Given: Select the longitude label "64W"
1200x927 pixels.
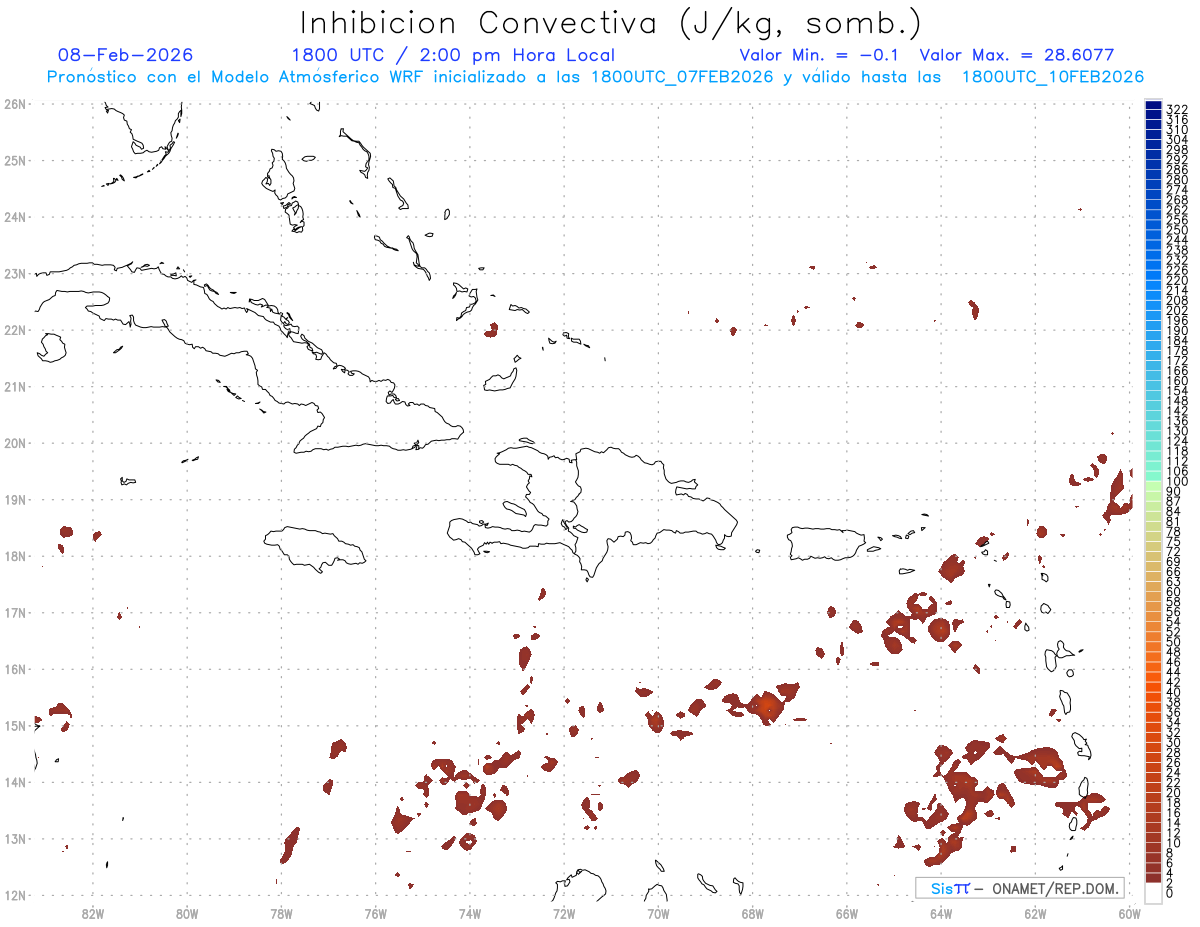Looking at the screenshot, I should tap(941, 912).
